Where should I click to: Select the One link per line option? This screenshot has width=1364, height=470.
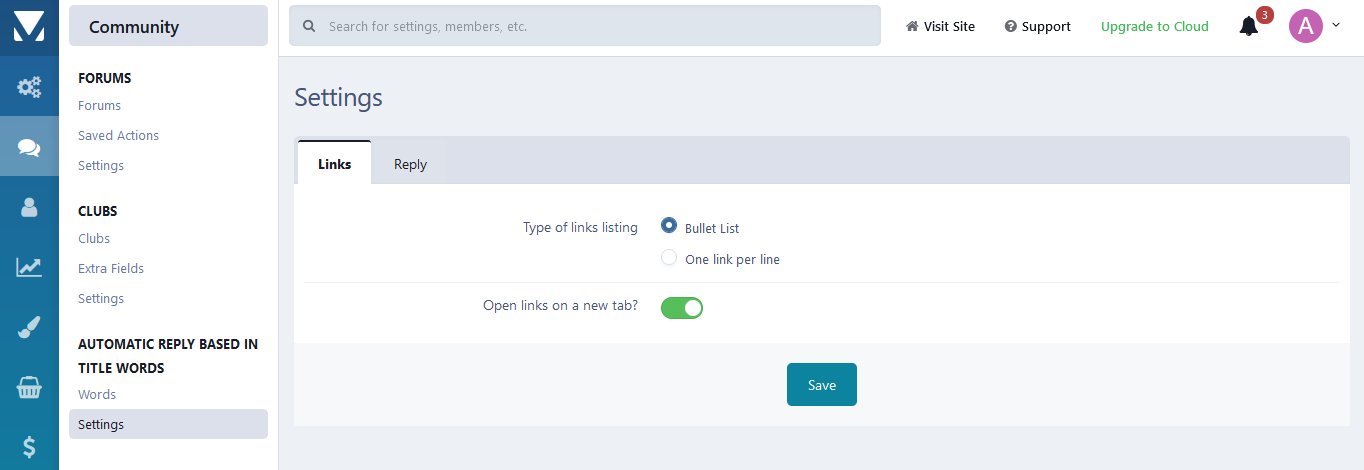pos(669,258)
